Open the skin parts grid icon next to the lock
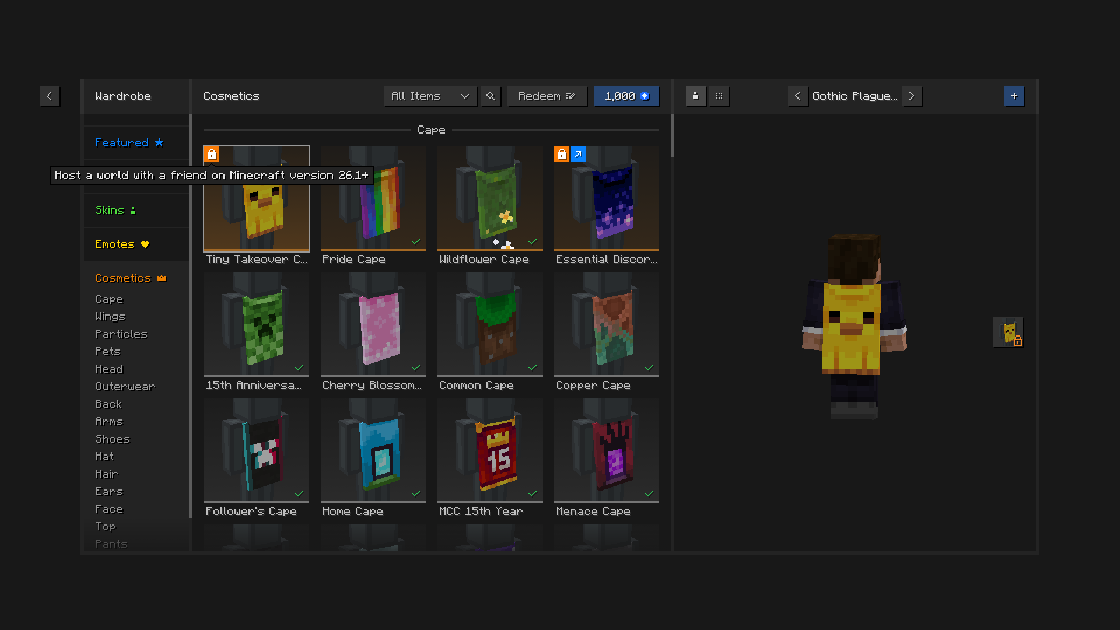Image resolution: width=1120 pixels, height=630 pixels. (x=717, y=96)
